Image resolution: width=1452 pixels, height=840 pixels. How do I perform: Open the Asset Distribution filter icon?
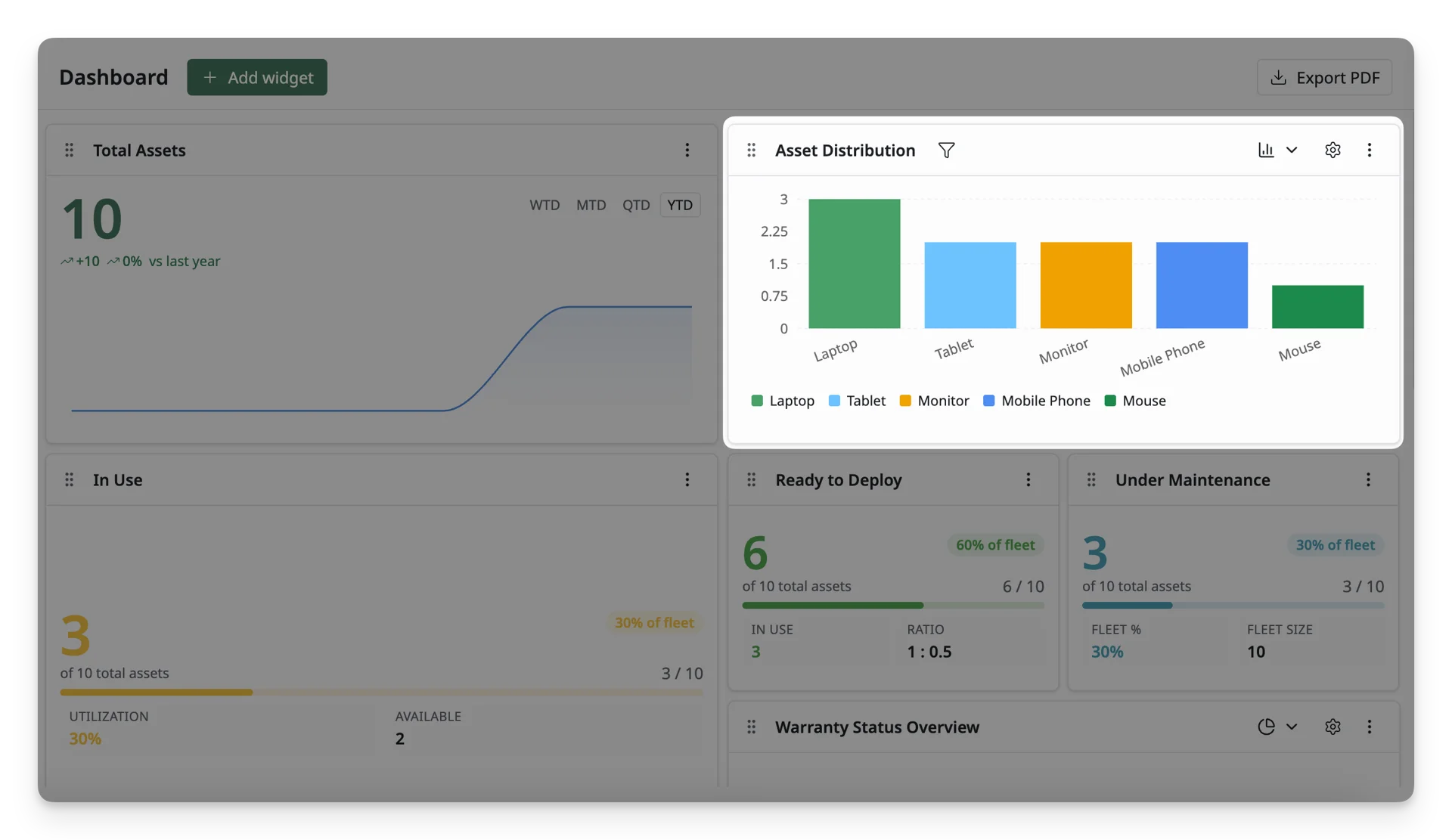[946, 150]
